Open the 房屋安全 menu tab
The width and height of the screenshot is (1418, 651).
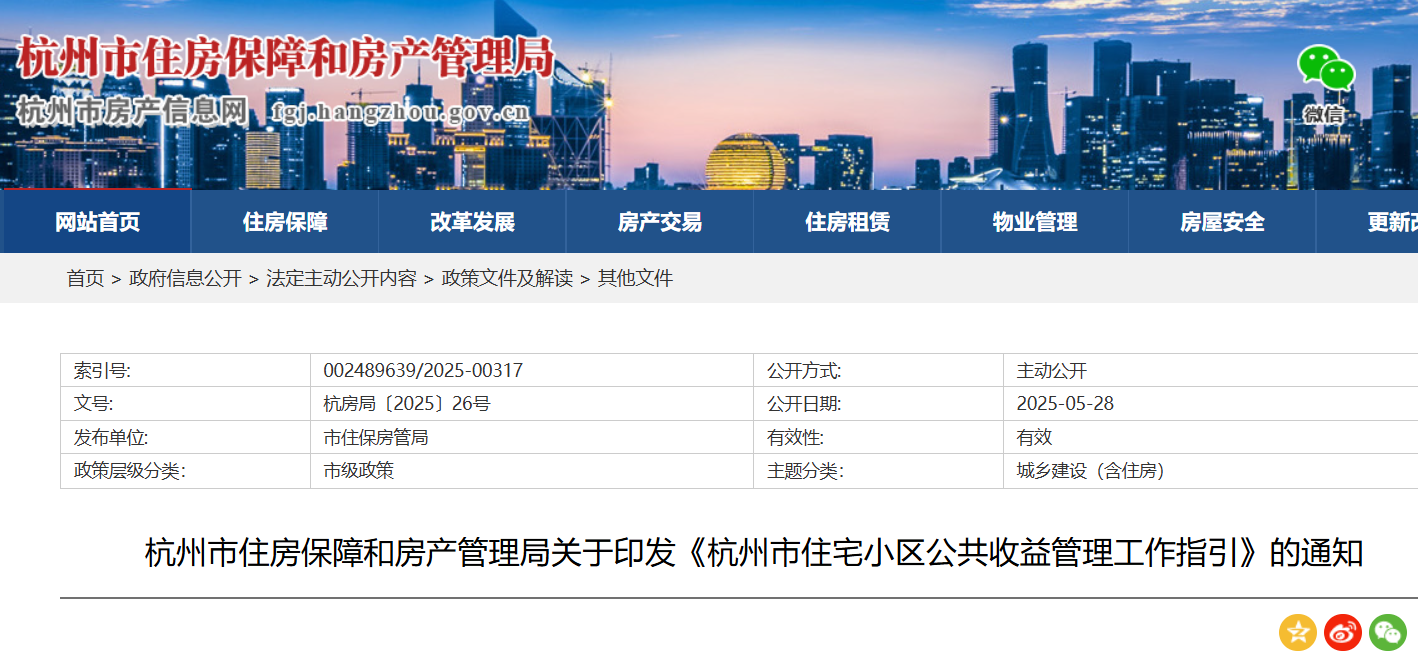tap(1222, 222)
